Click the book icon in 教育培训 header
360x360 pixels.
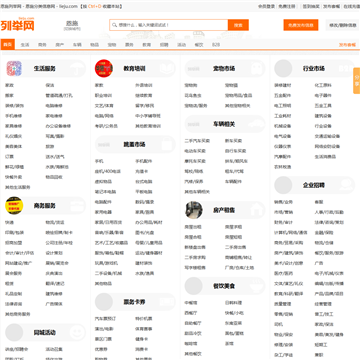166,68
